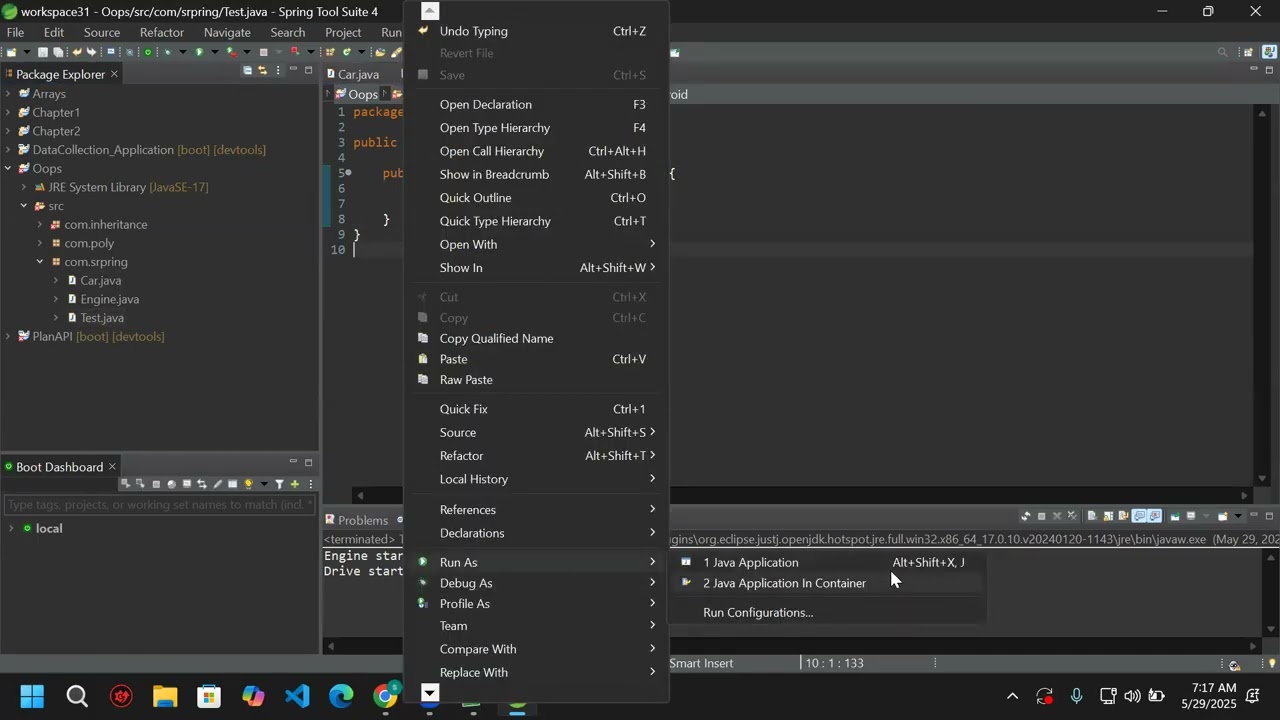Click the Boot Dashboard tag filter field
Screen dimensions: 1280x720
click(160, 505)
